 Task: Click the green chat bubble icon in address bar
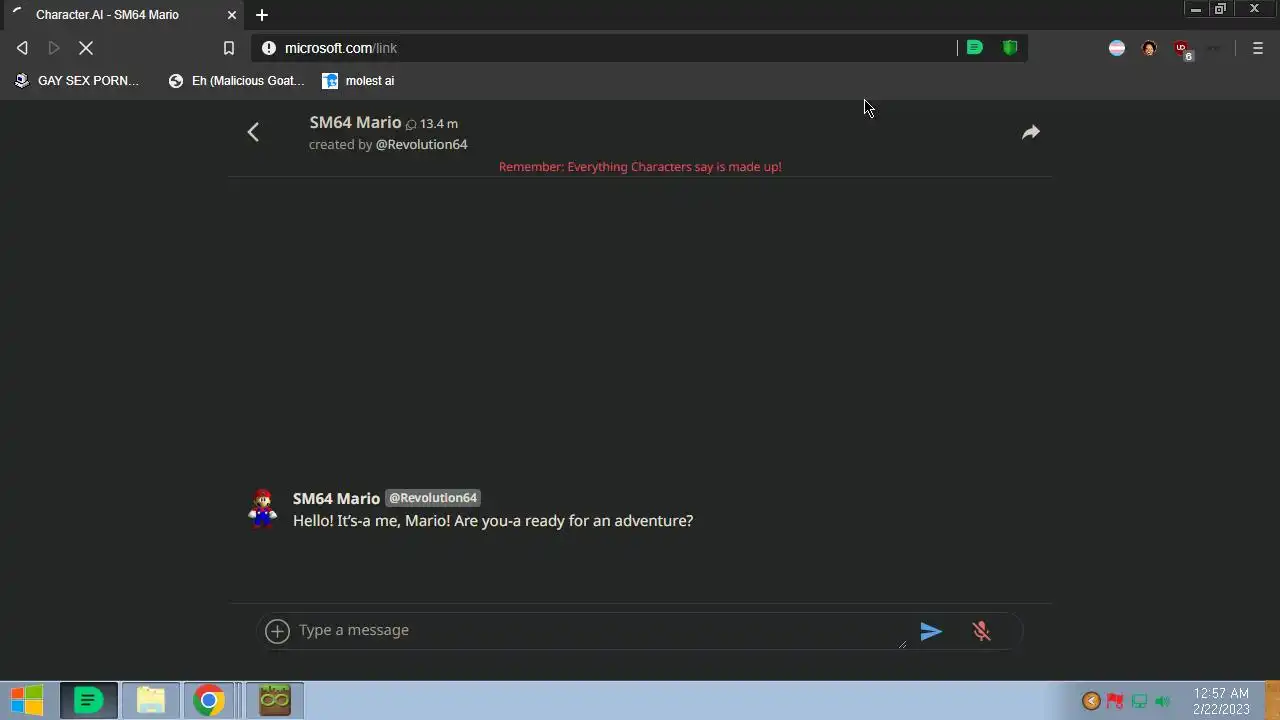point(974,48)
